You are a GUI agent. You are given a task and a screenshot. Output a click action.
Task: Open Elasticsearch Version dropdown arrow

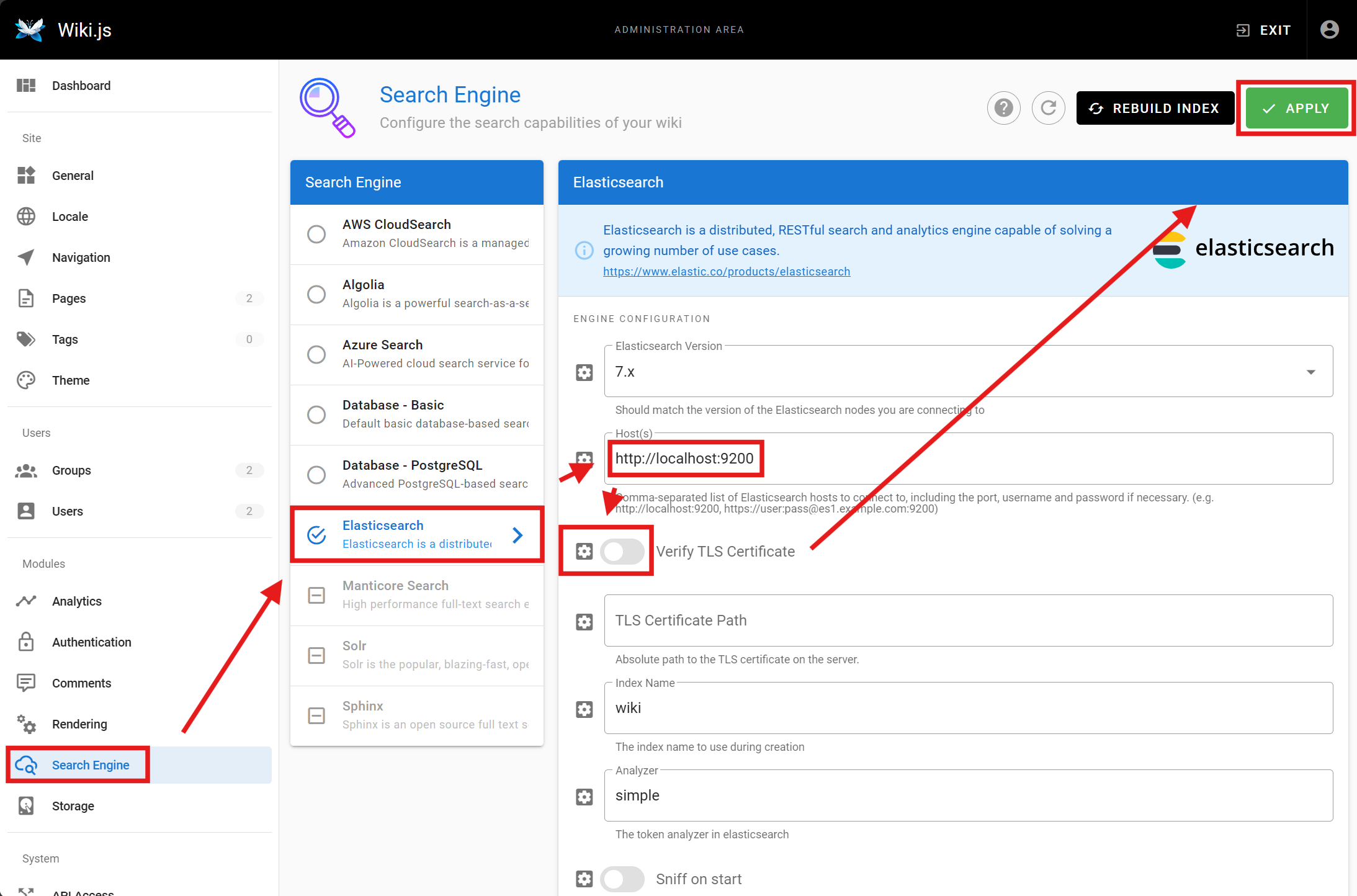pyautogui.click(x=1310, y=372)
